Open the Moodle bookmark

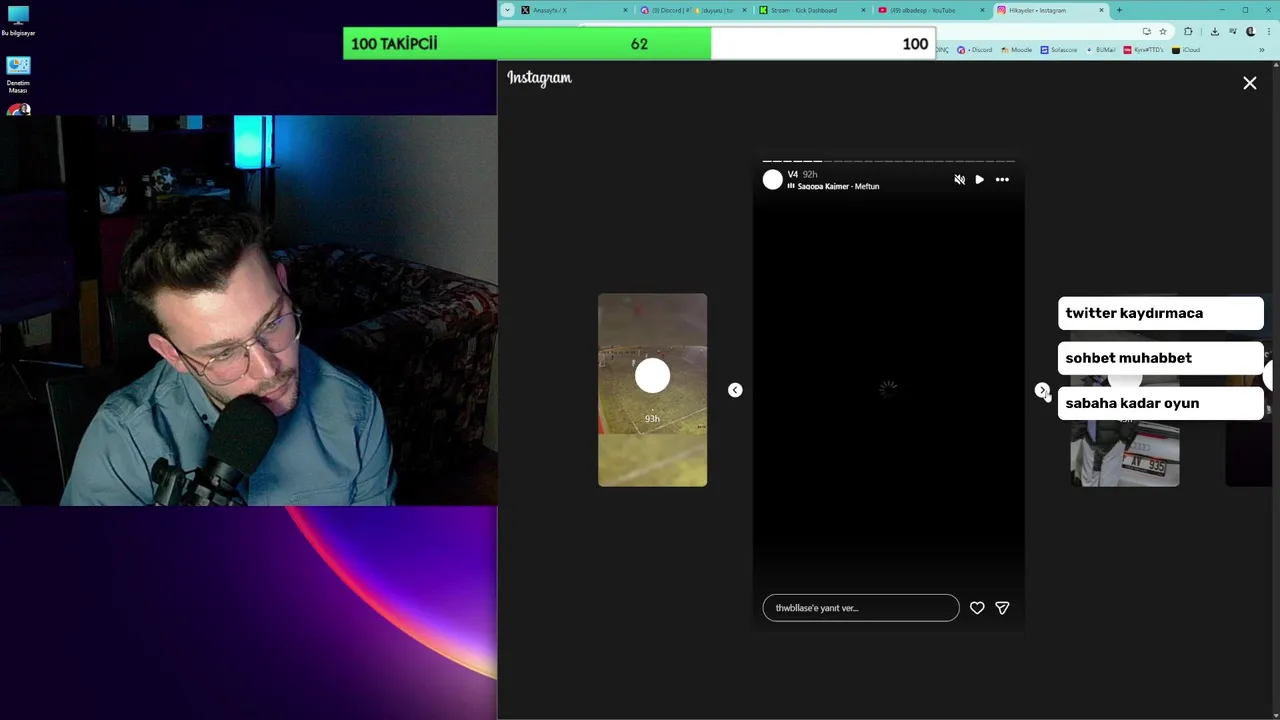(x=1017, y=50)
